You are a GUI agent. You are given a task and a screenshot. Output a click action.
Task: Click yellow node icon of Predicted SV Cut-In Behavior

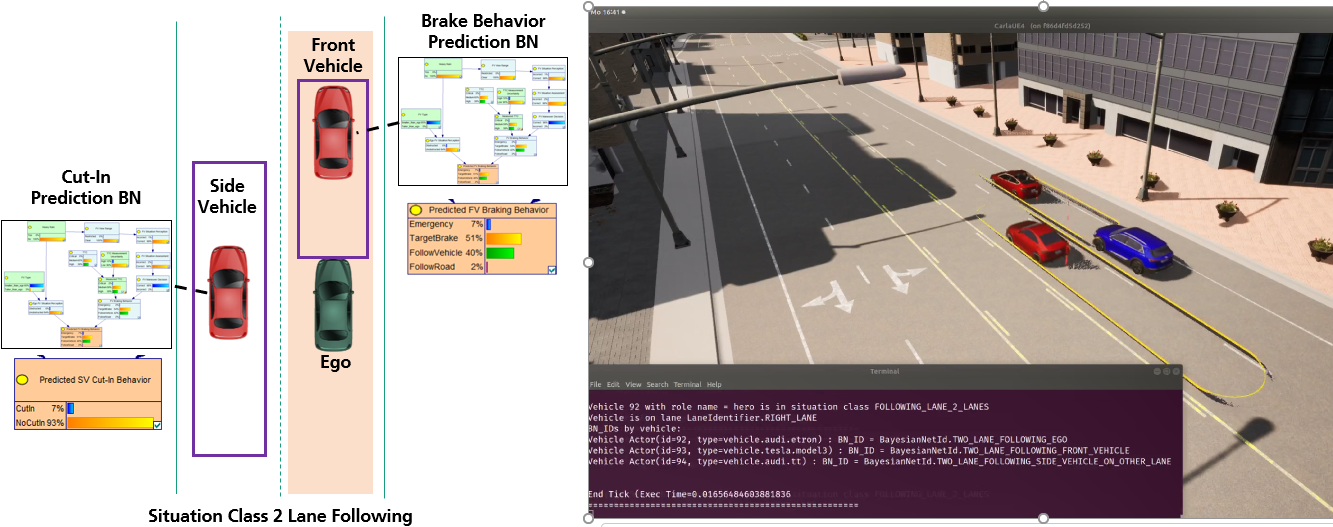[x=22, y=380]
